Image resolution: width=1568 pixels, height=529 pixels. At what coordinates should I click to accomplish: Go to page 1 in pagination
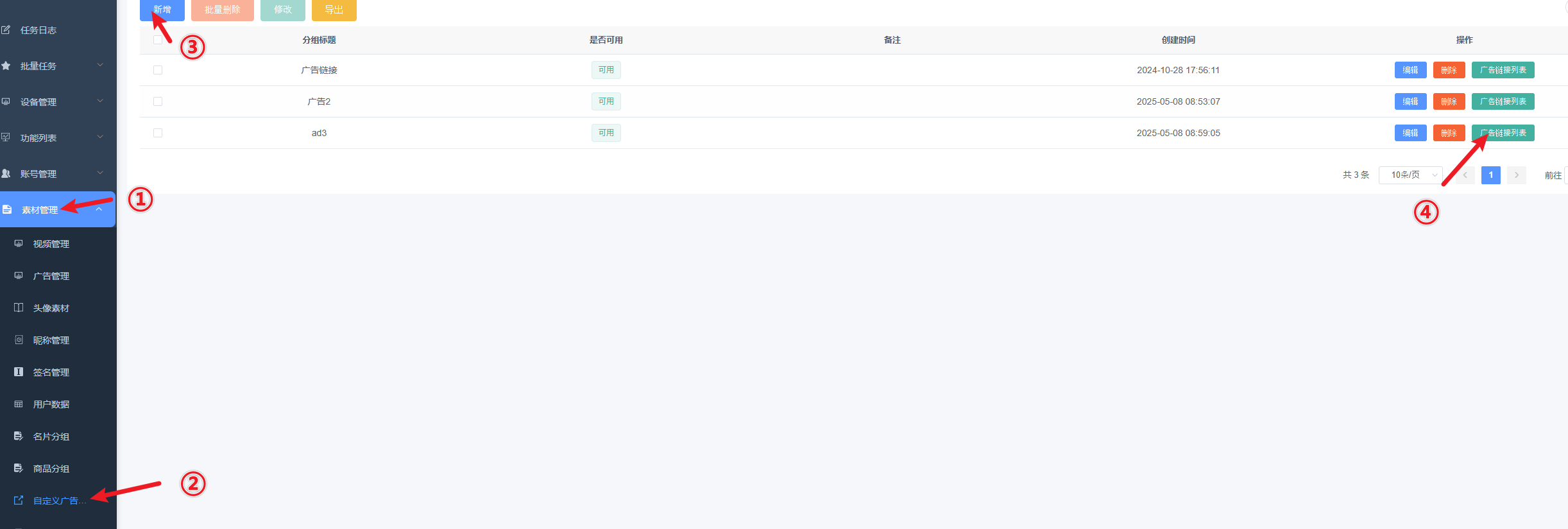pos(1490,175)
